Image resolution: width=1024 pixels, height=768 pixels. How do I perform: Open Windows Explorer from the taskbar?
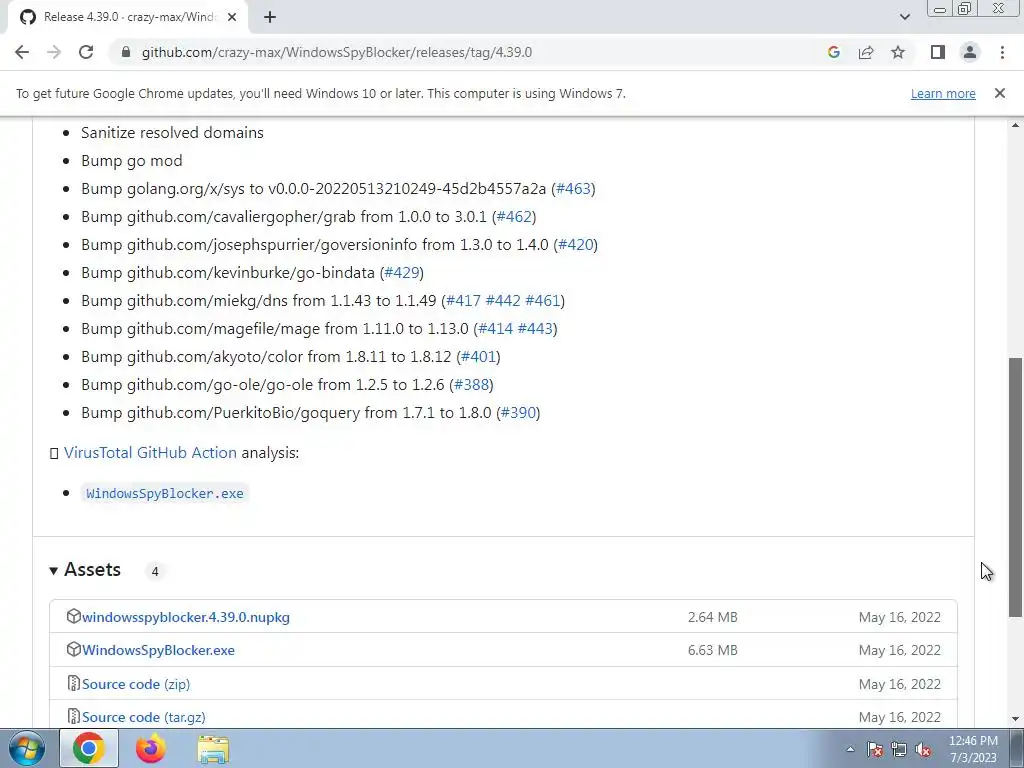(213, 748)
